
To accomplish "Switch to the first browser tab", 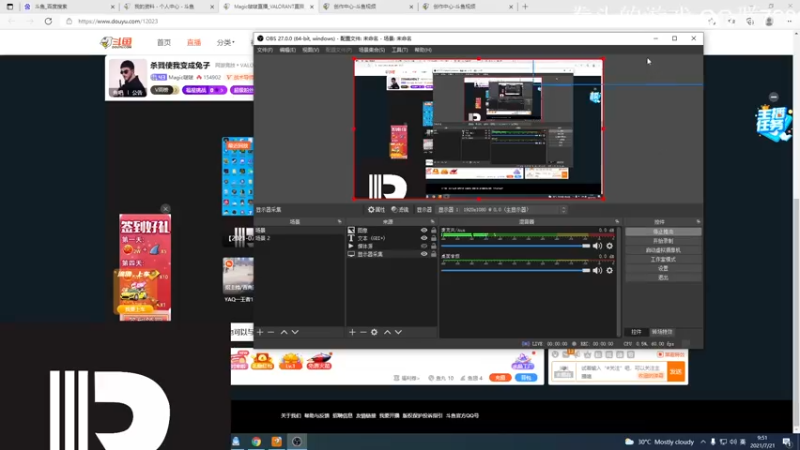I will point(68,7).
